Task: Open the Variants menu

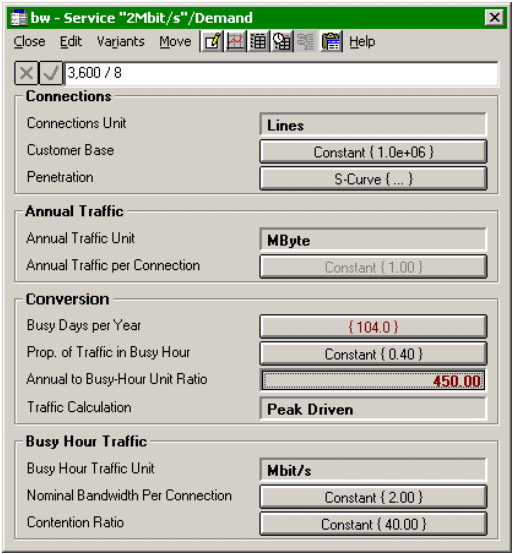Action: pyautogui.click(x=120, y=42)
